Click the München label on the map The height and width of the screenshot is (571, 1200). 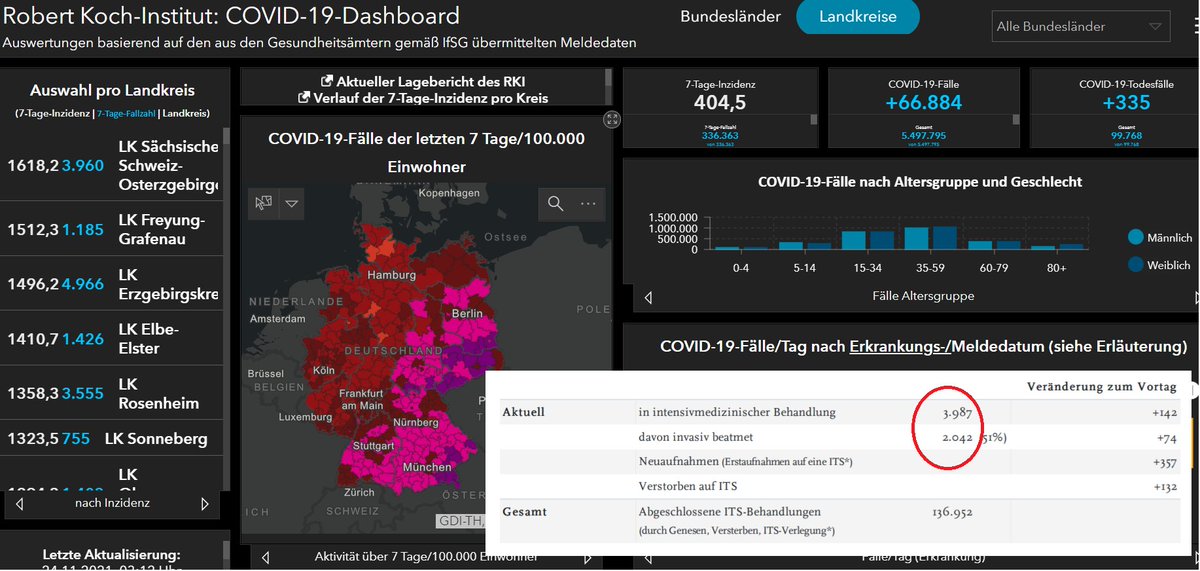tap(426, 467)
